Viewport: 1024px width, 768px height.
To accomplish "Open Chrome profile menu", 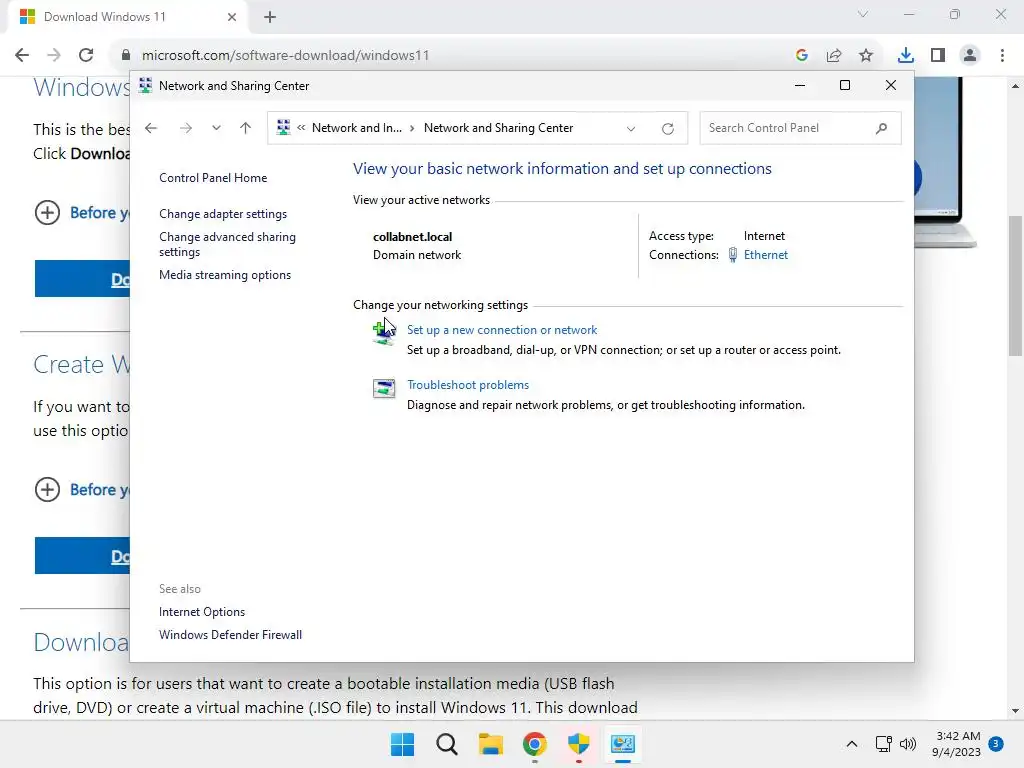I will [x=970, y=55].
